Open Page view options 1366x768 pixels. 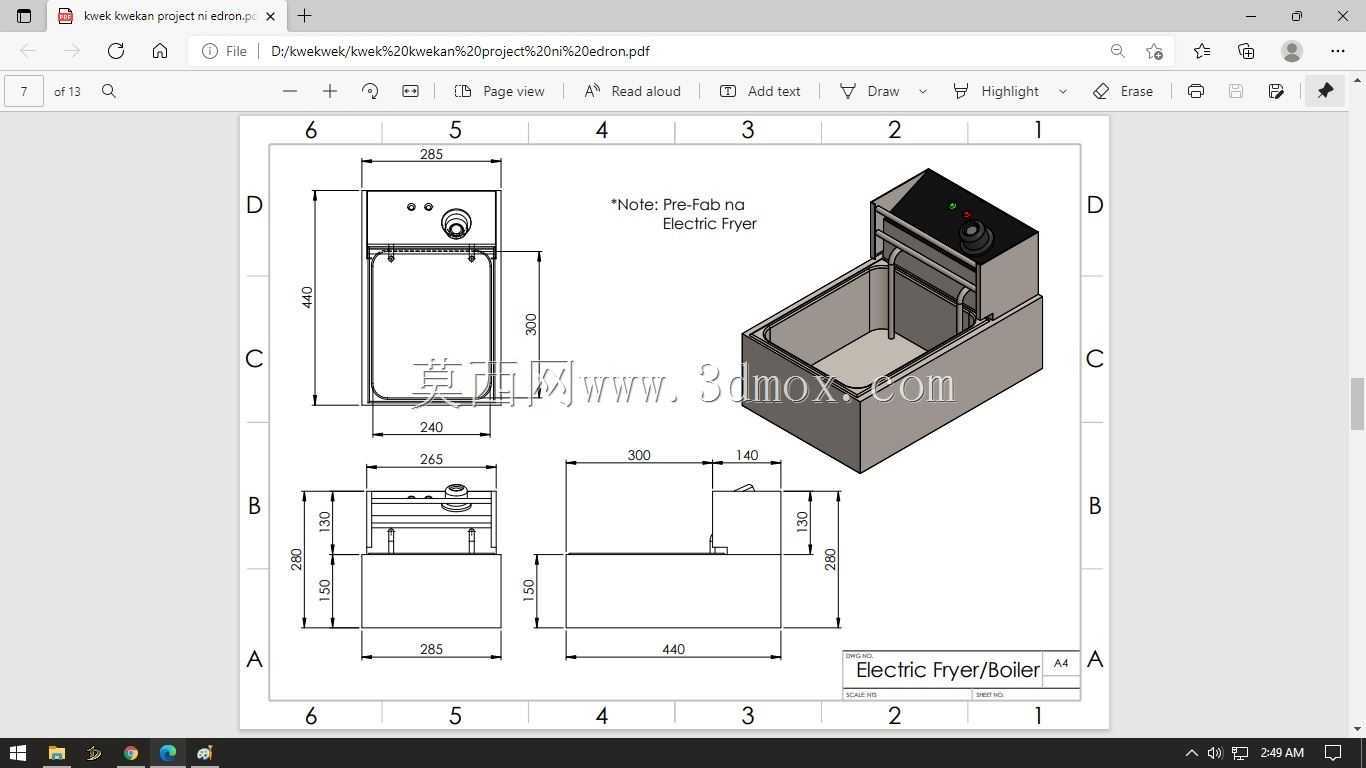point(499,91)
